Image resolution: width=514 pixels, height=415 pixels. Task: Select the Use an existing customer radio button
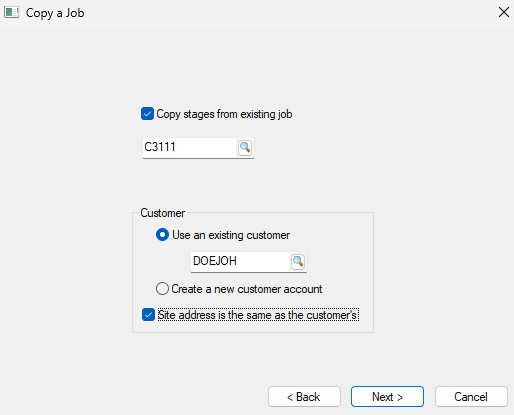click(x=162, y=235)
